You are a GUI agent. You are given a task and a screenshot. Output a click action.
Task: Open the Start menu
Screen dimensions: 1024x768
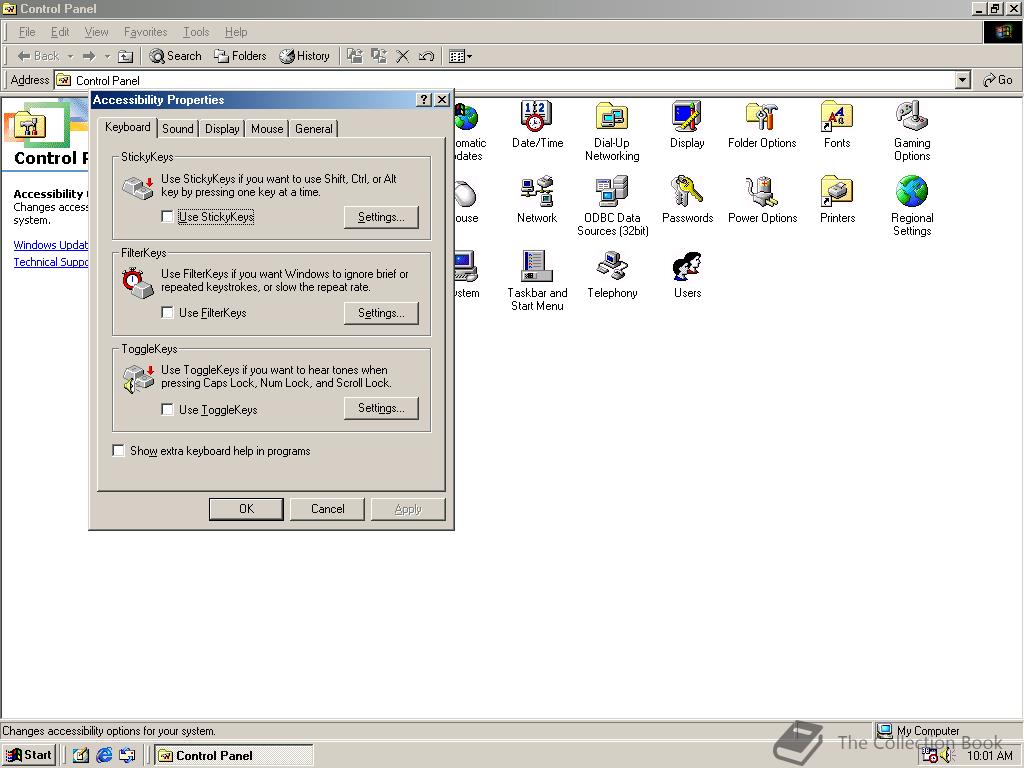[x=29, y=755]
